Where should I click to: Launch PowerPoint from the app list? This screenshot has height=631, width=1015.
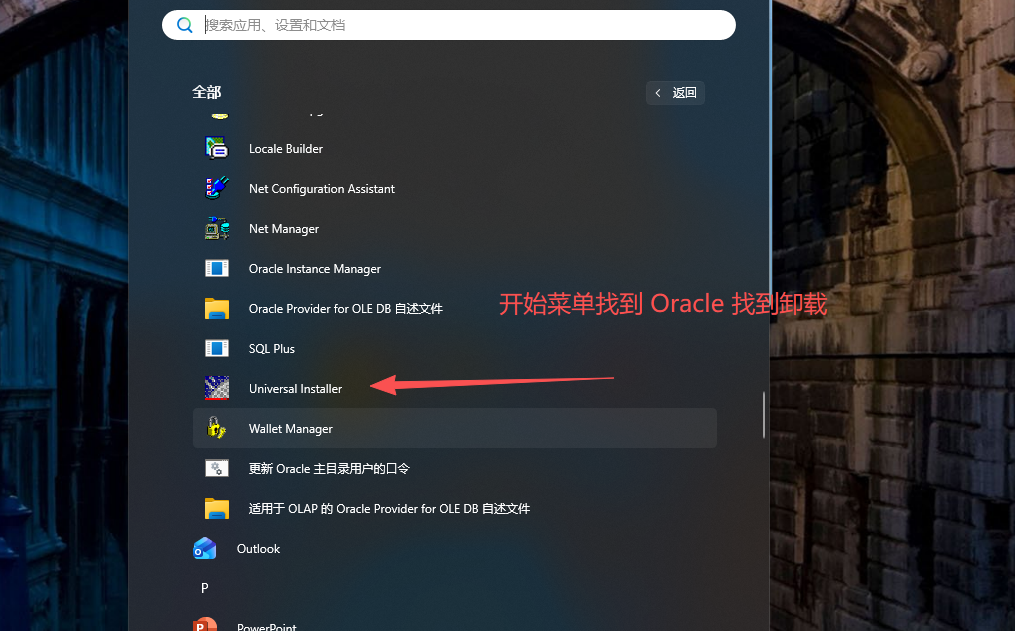[454, 625]
